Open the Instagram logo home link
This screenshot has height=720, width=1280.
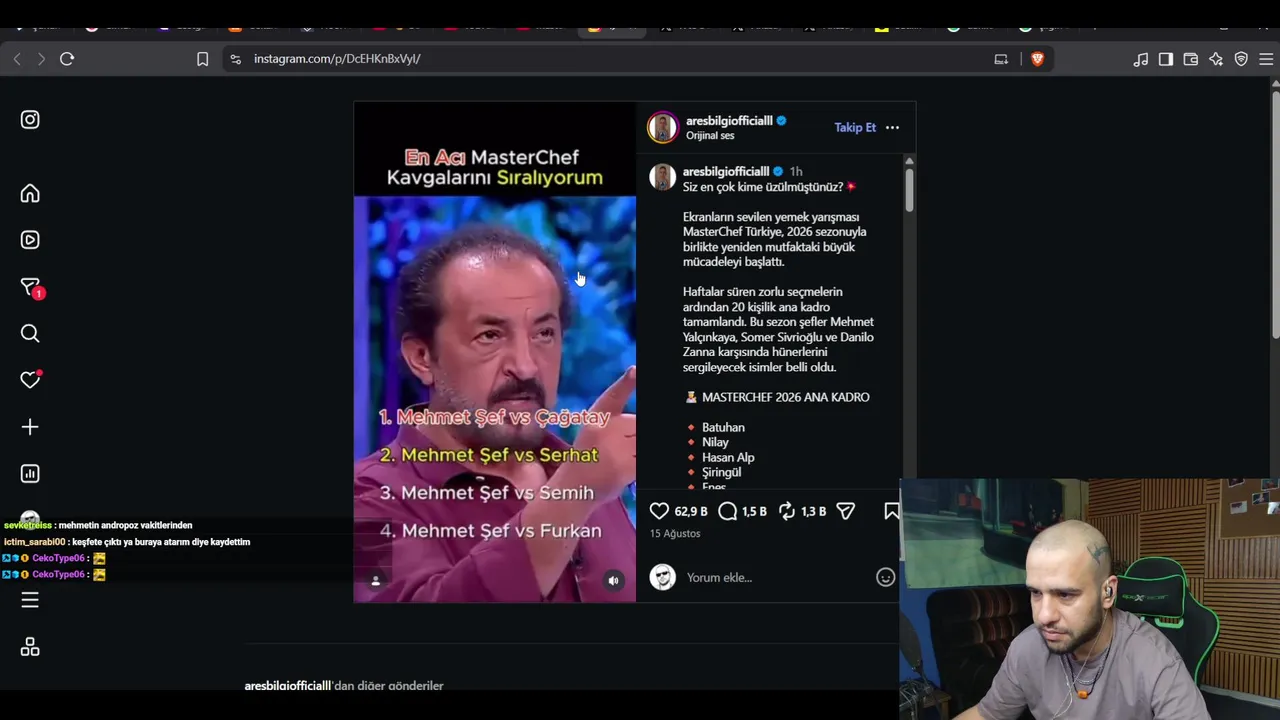click(30, 119)
